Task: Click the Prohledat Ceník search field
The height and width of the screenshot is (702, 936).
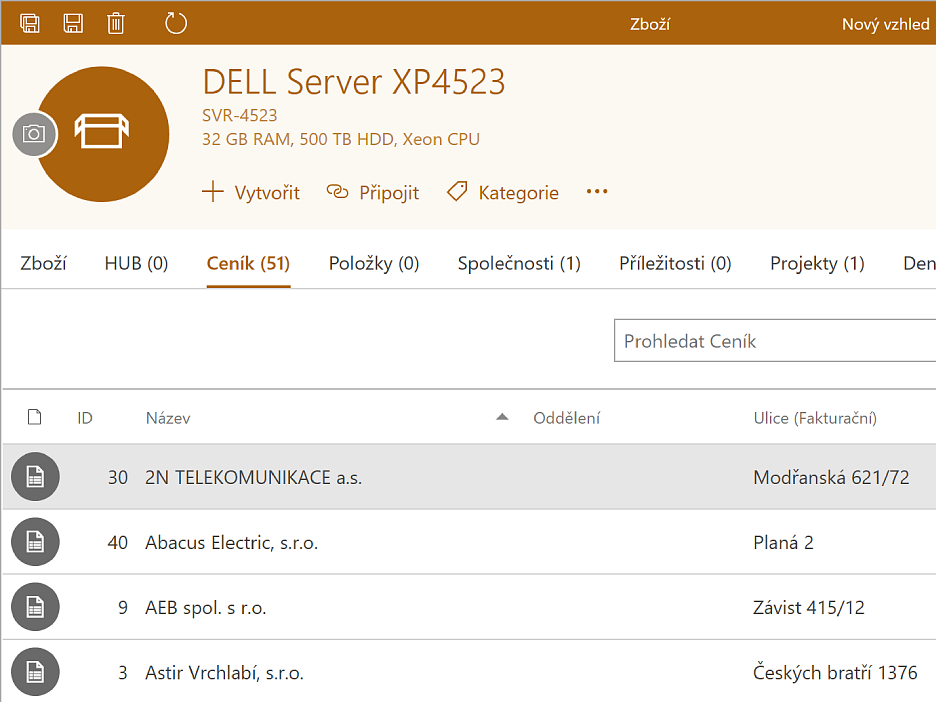Action: pos(775,341)
